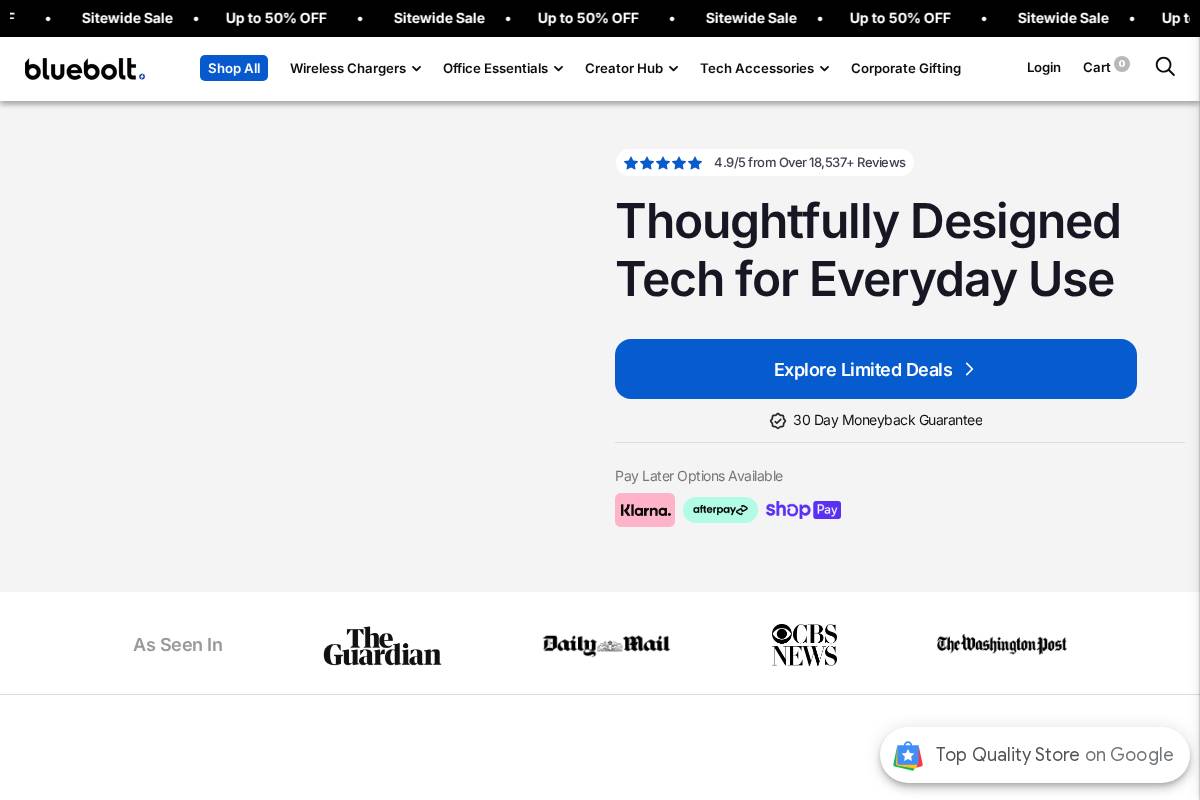Expand the Wireless Chargers dropdown
The width and height of the screenshot is (1200, 800).
355,68
